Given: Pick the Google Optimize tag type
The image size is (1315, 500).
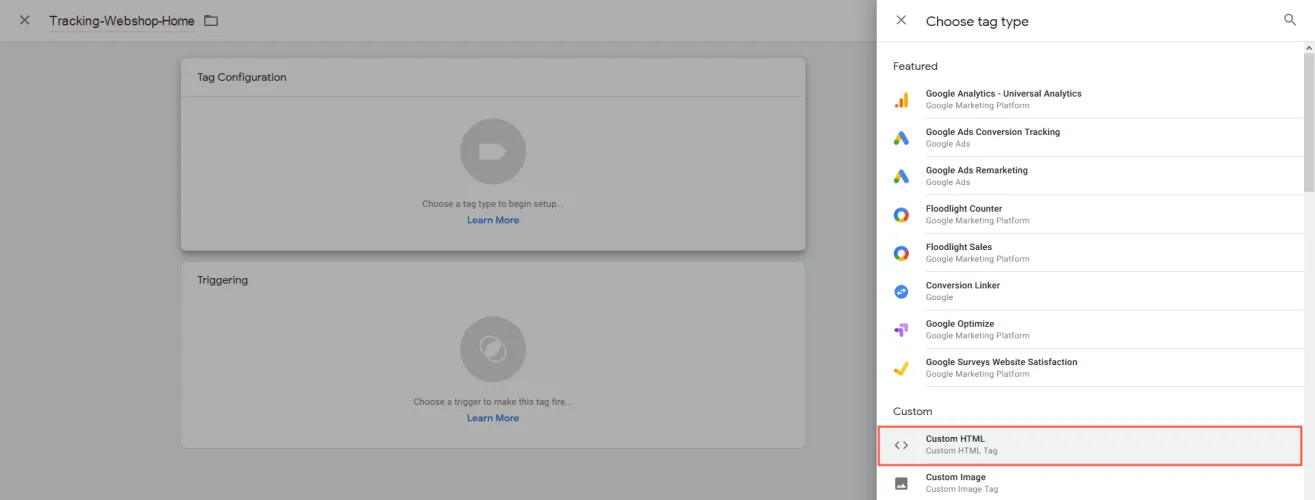Looking at the screenshot, I should [x=1090, y=330].
